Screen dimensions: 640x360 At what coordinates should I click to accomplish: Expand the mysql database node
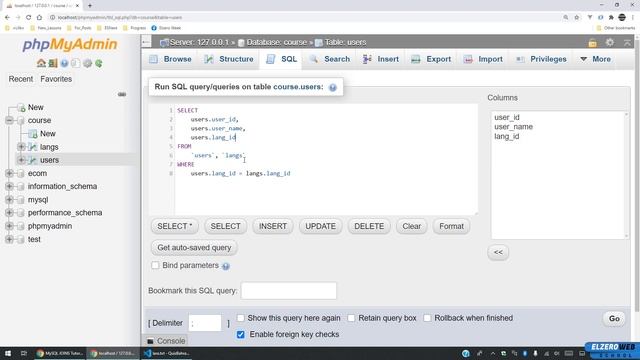pos(9,200)
